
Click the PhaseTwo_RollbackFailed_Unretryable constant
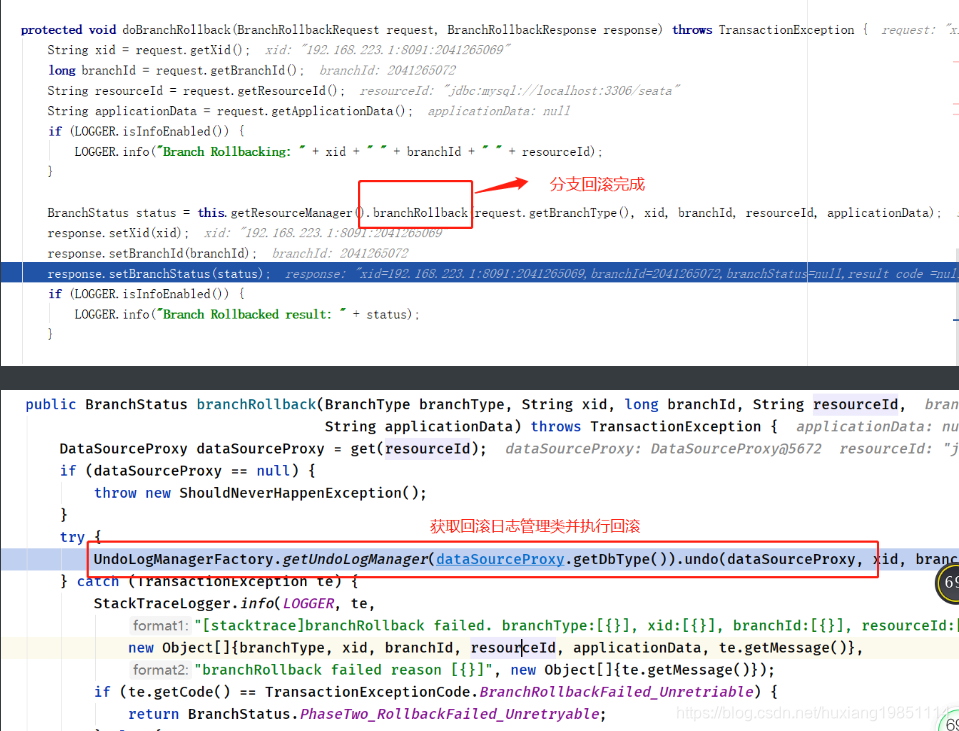pyautogui.click(x=450, y=714)
